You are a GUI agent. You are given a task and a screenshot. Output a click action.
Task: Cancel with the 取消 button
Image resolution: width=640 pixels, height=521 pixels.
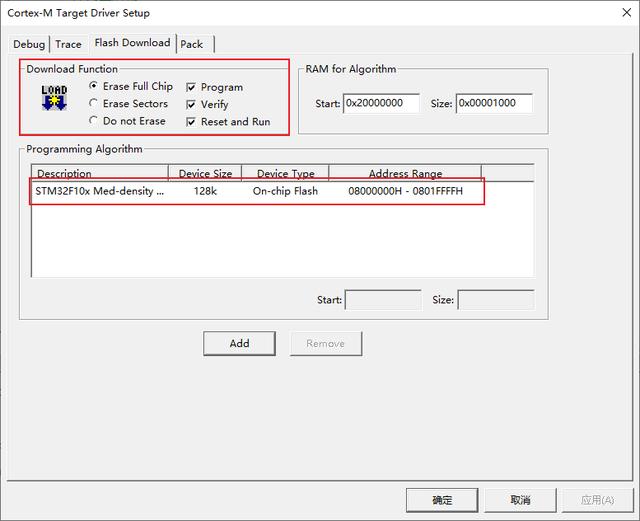520,500
